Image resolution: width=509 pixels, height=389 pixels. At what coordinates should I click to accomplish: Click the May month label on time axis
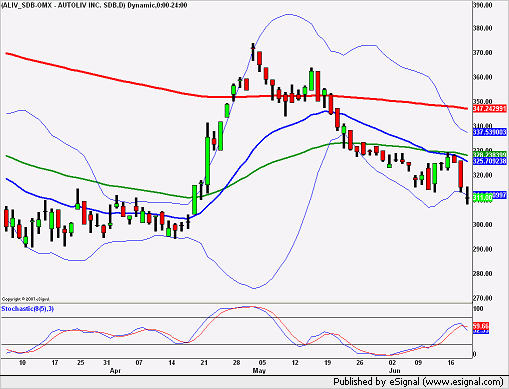pos(259,371)
